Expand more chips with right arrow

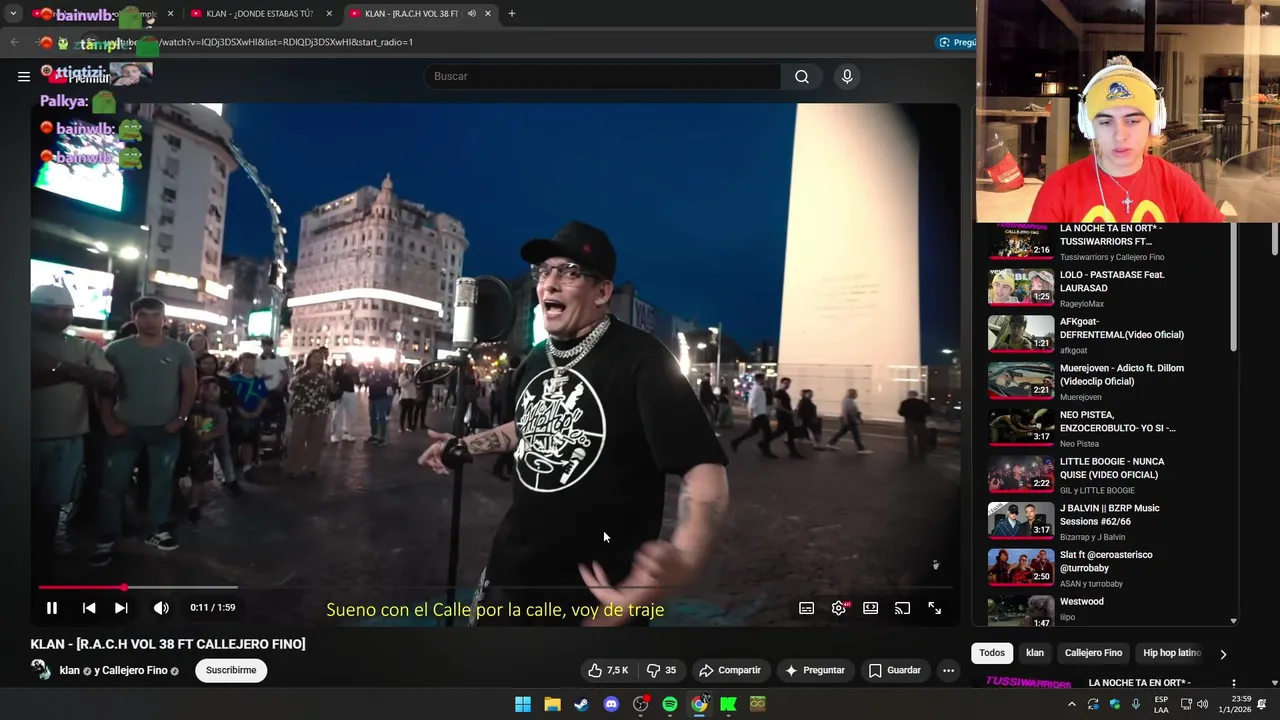pyautogui.click(x=1222, y=654)
